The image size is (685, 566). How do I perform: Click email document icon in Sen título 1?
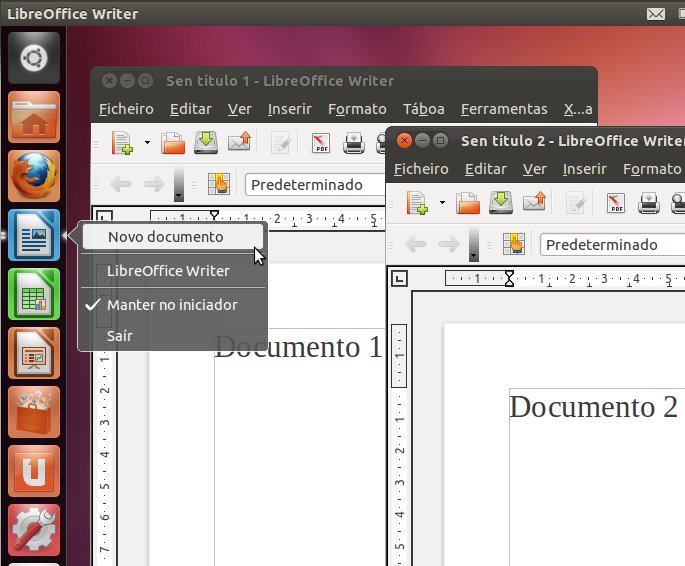(239, 142)
